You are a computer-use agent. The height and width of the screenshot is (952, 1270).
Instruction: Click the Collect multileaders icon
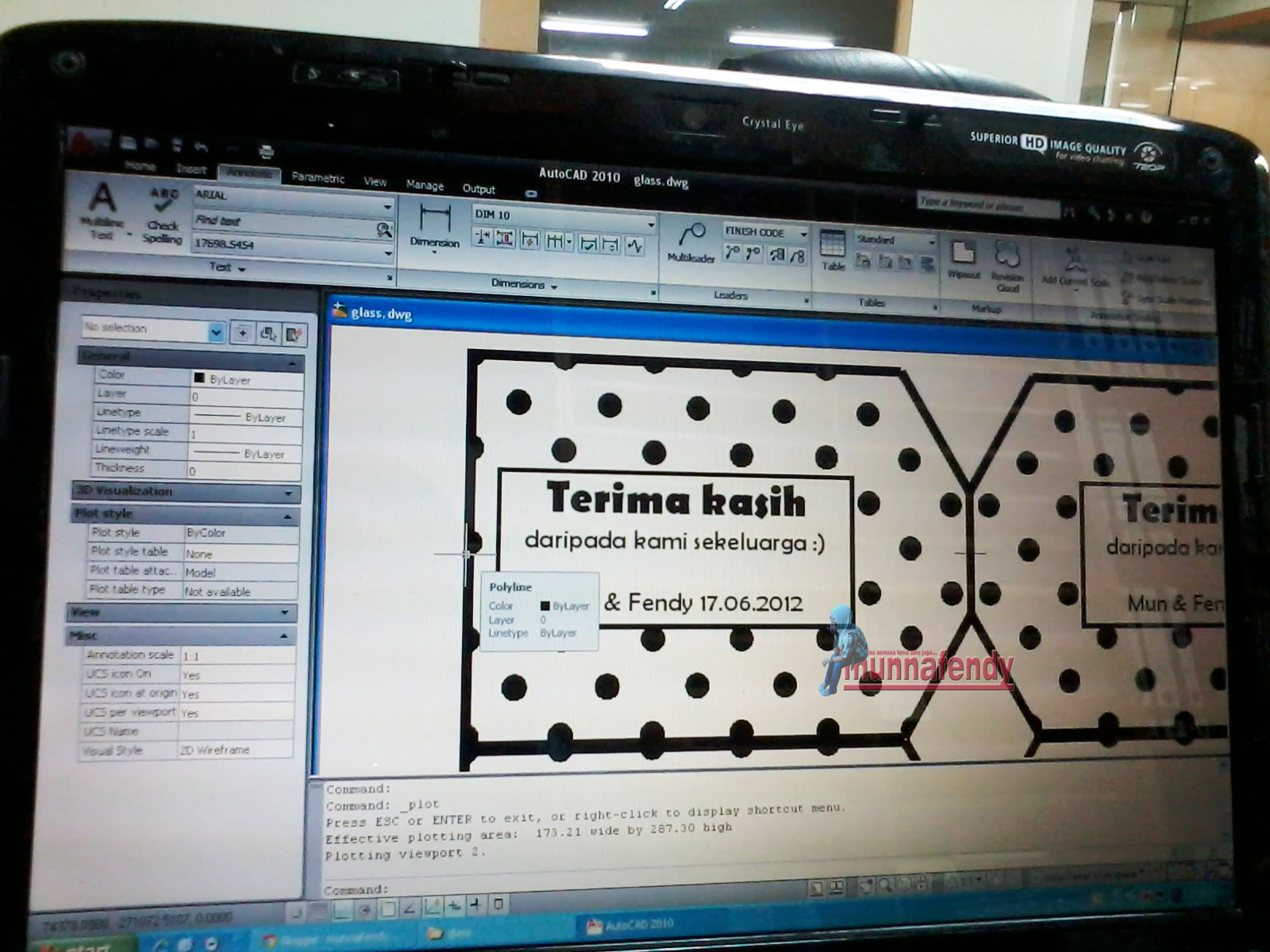797,255
